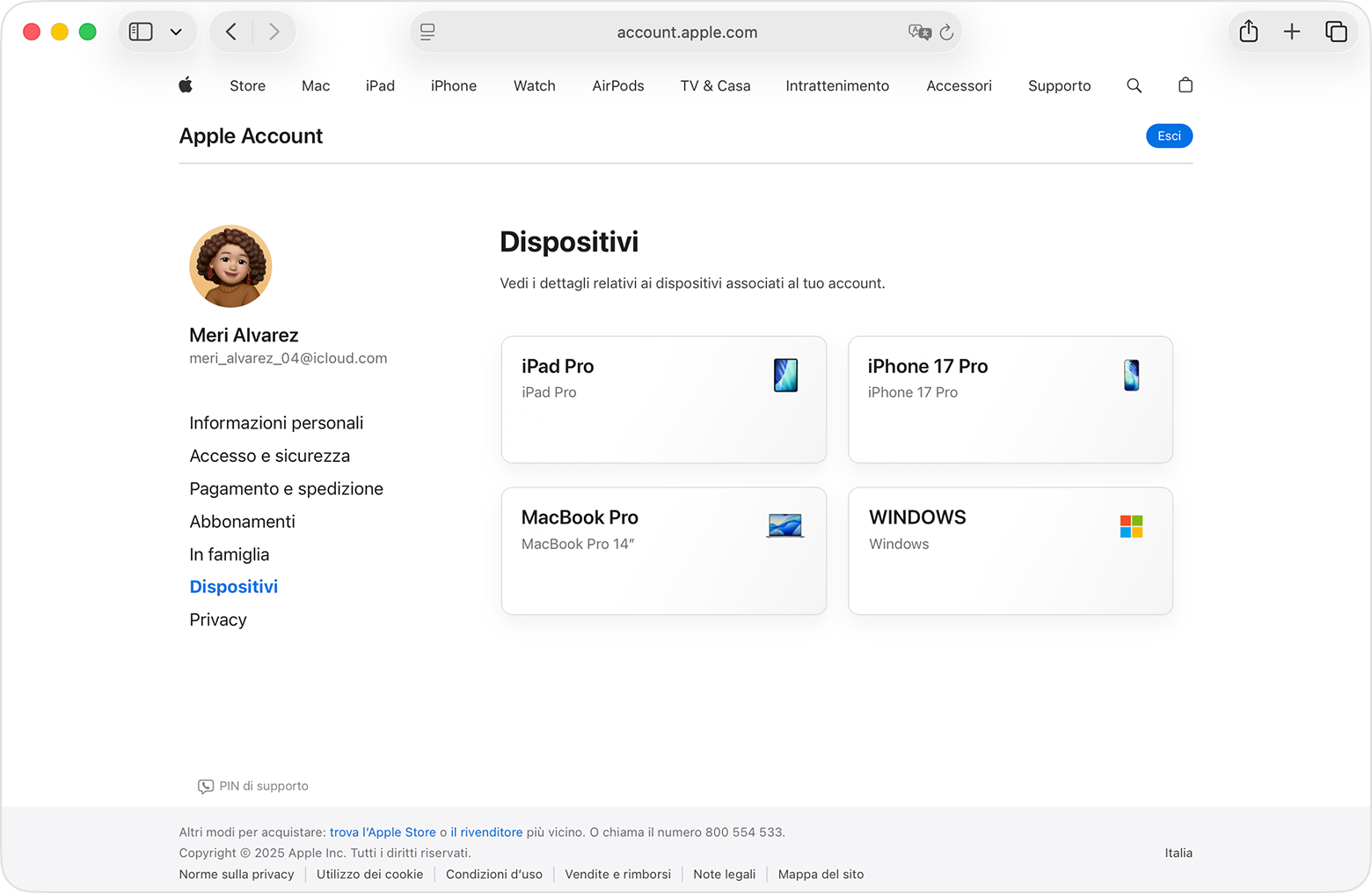Viewport: 1372px width, 894px height.
Task: Open the search icon in the navigation bar
Action: click(x=1134, y=85)
